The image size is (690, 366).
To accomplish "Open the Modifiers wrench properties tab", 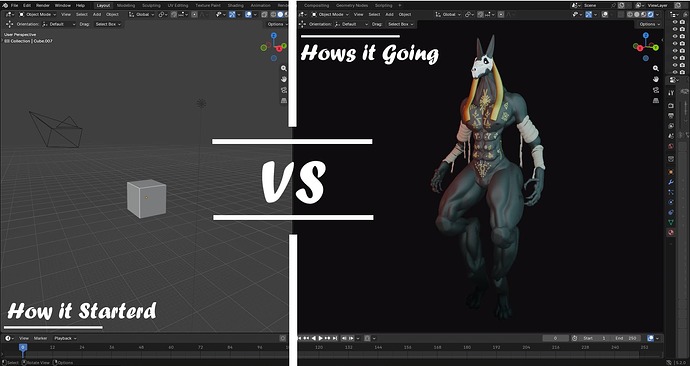I will tap(671, 182).
